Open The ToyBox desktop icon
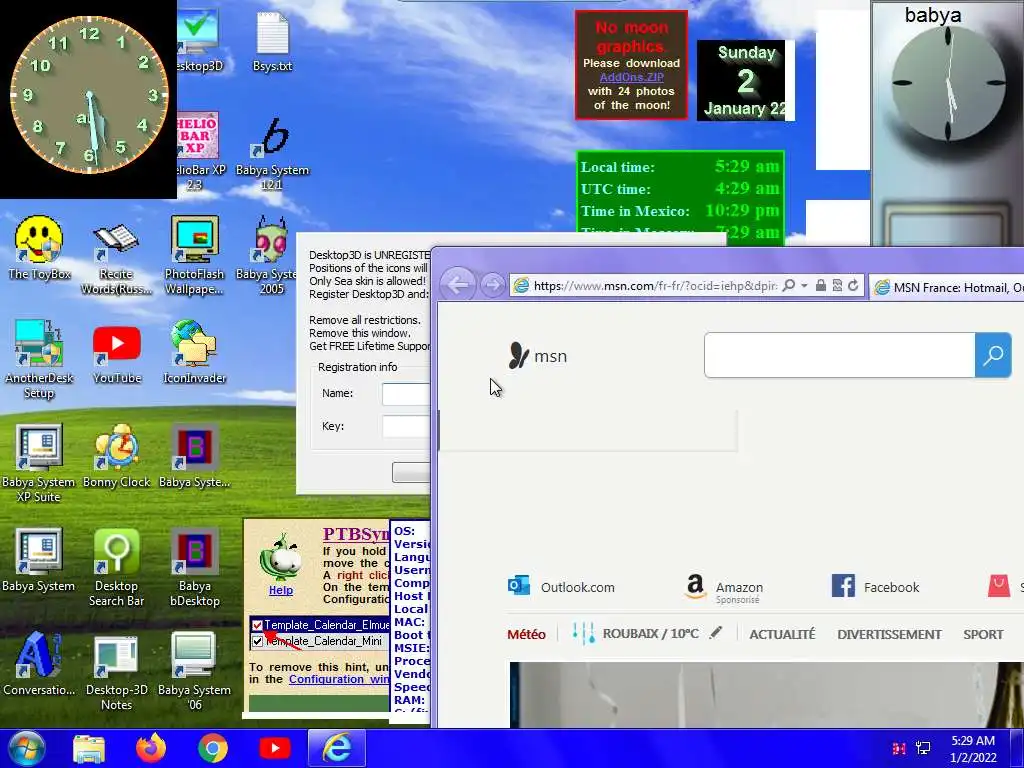 pyautogui.click(x=39, y=248)
